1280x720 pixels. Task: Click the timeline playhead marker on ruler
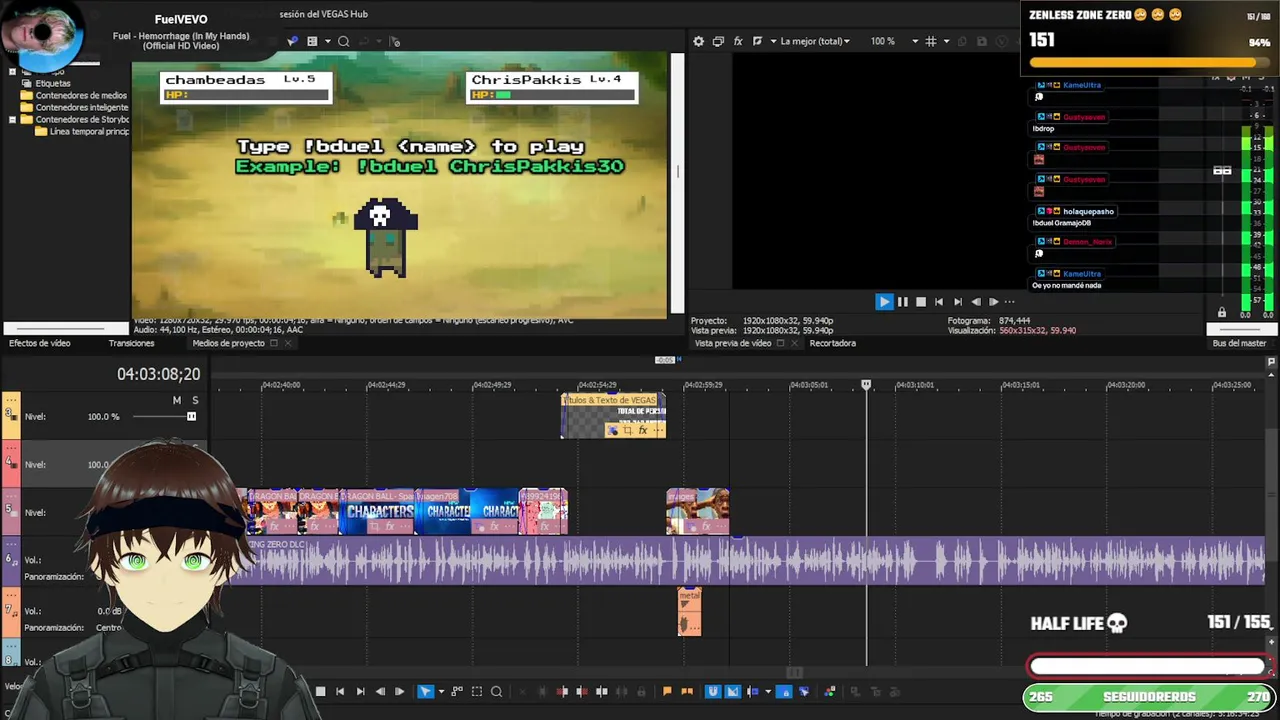[866, 384]
